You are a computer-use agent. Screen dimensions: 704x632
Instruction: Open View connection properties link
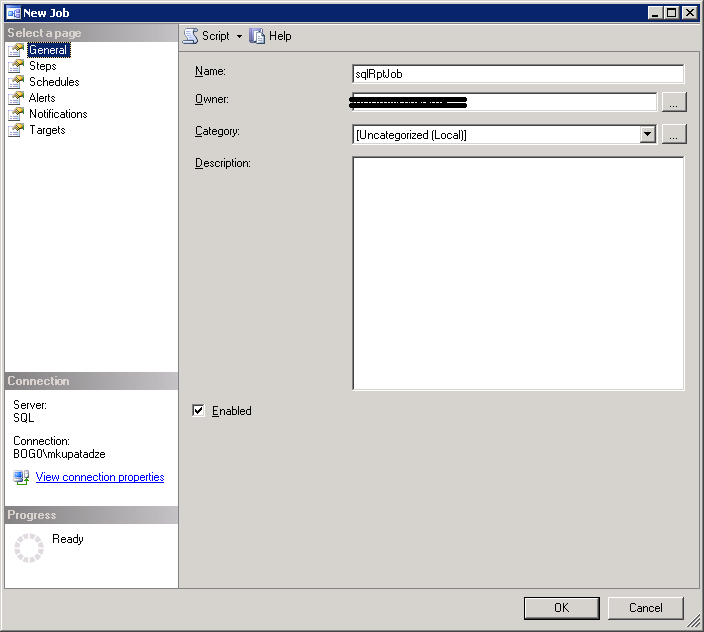click(x=100, y=478)
